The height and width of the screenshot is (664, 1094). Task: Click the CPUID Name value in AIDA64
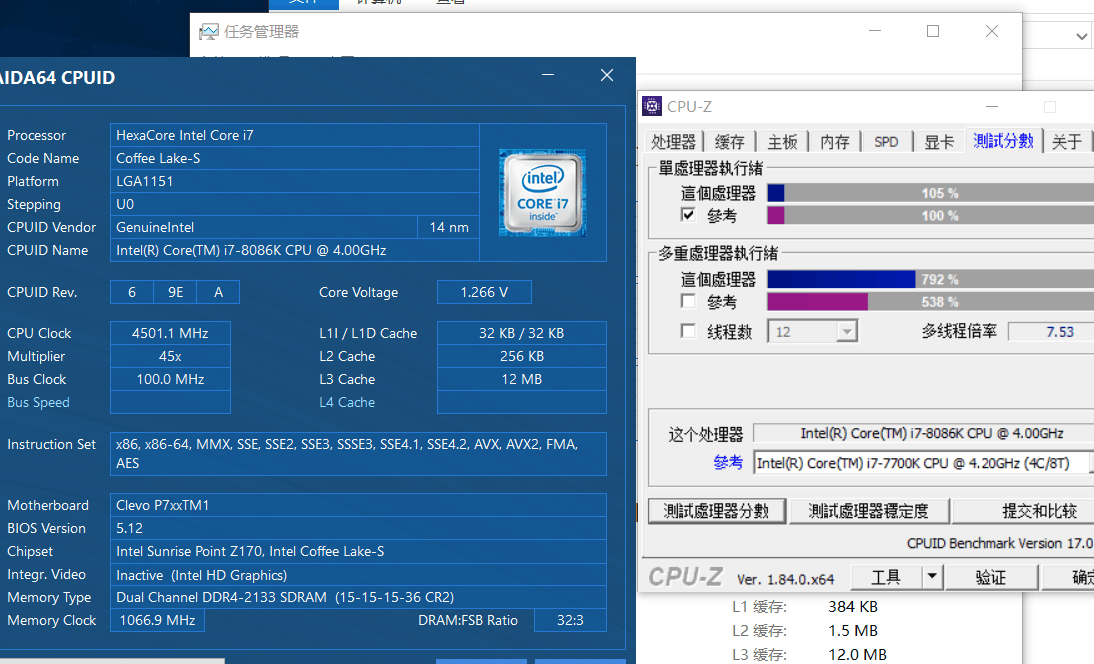[294, 250]
